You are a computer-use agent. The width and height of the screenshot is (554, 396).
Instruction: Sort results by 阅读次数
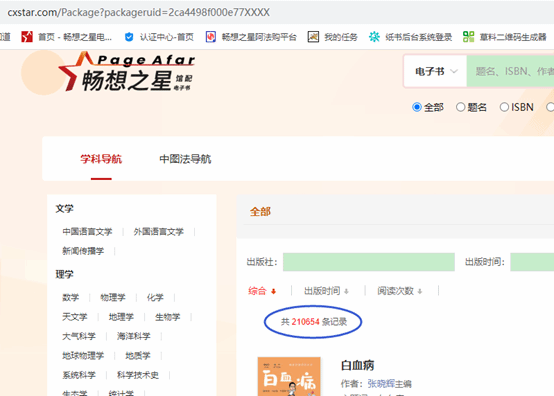(x=395, y=291)
